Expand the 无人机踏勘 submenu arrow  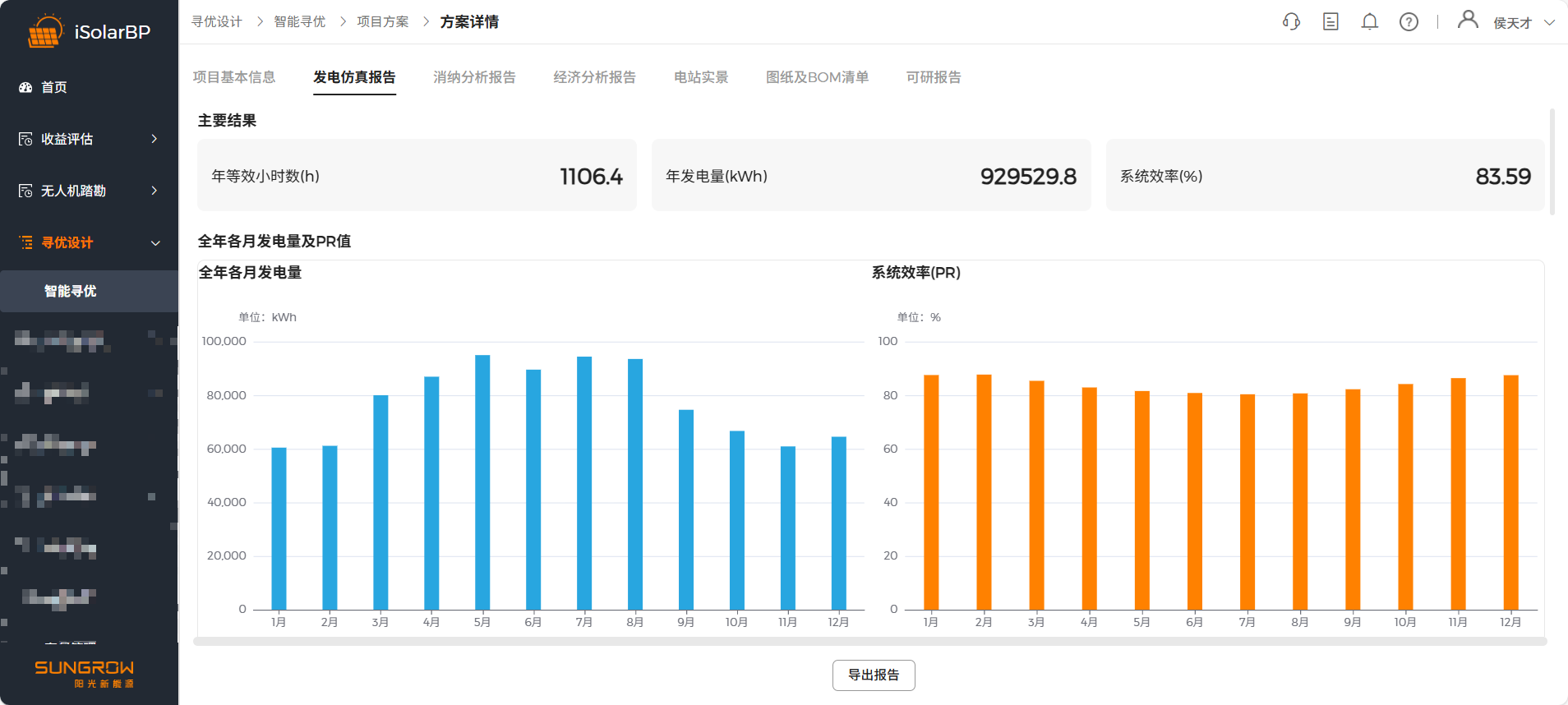coord(154,191)
